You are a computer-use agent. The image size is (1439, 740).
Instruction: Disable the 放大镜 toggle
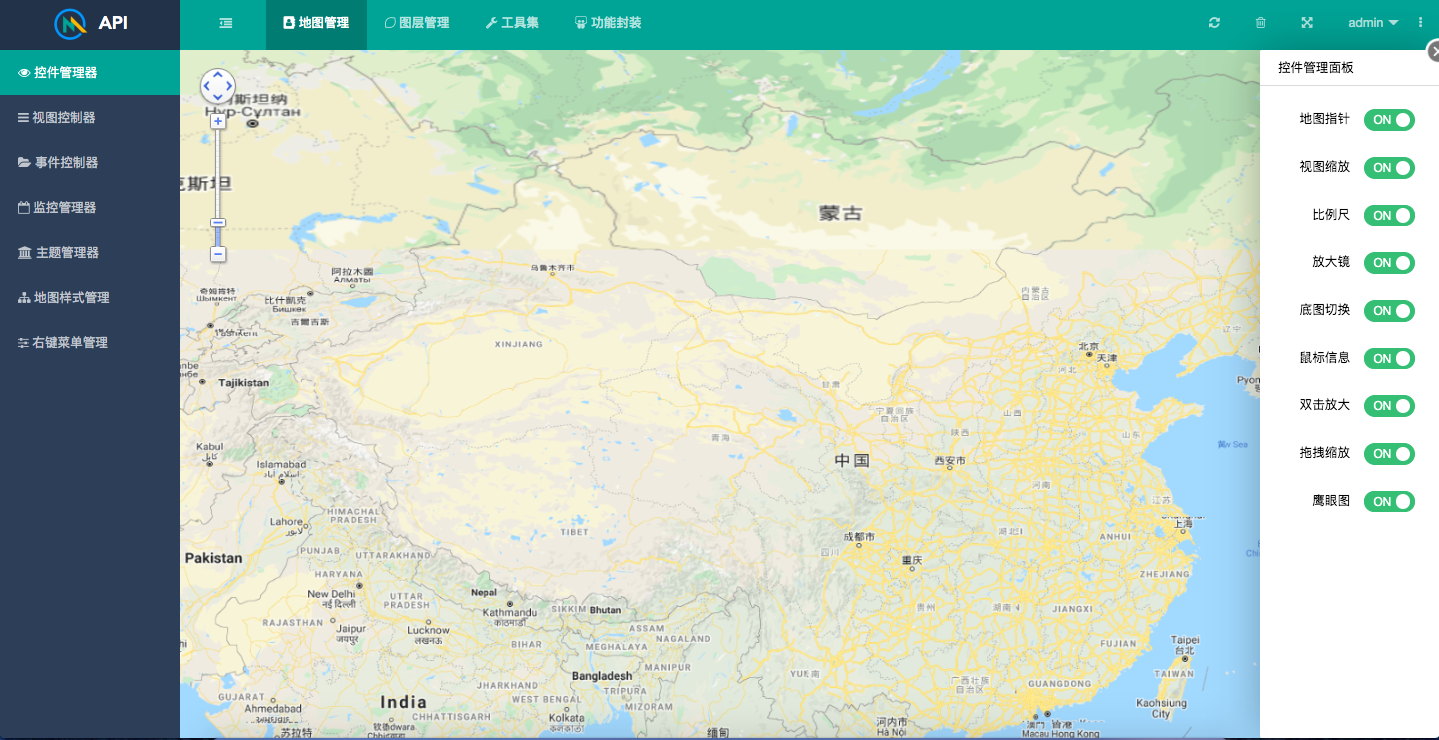[x=1389, y=263]
